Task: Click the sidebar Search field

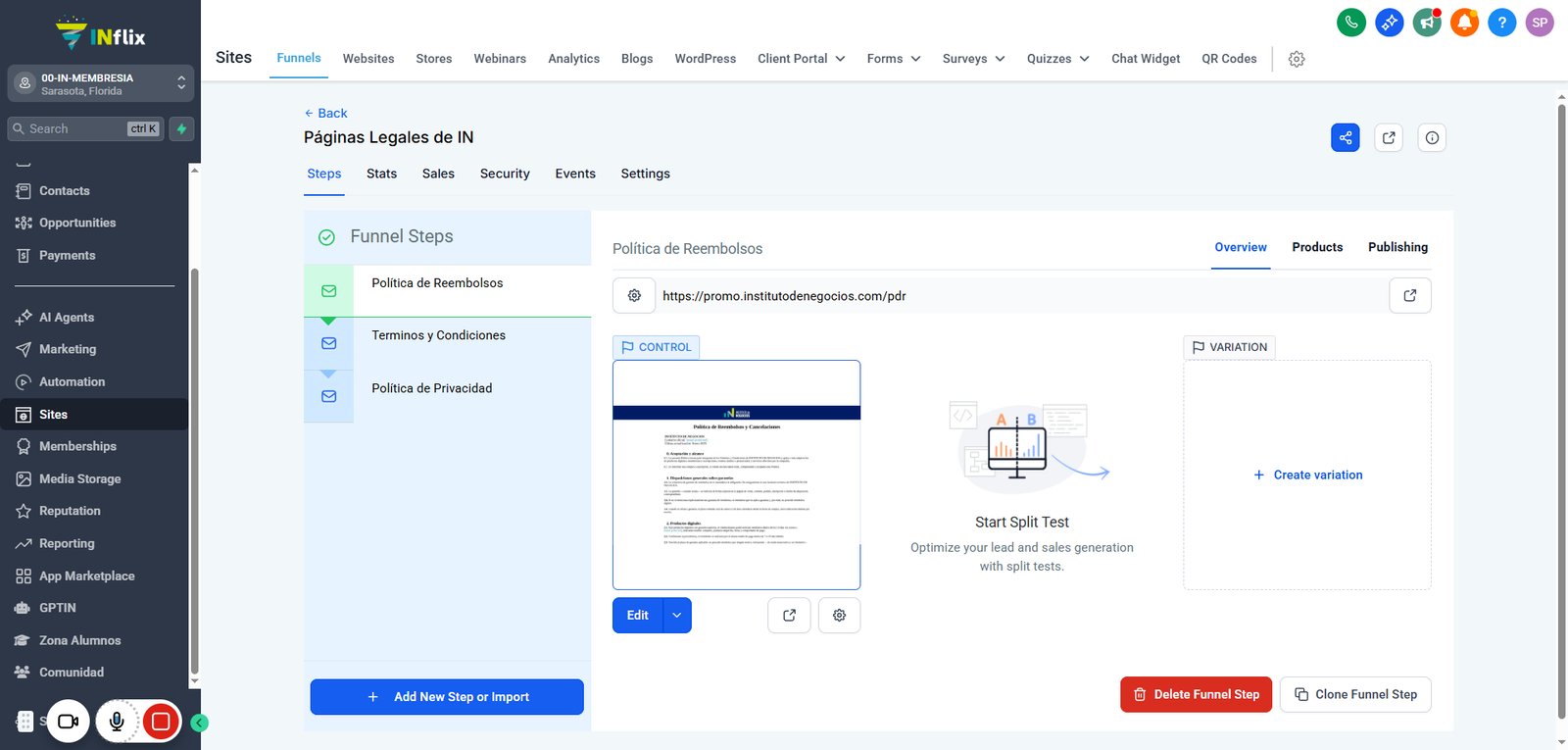Action: [x=86, y=128]
